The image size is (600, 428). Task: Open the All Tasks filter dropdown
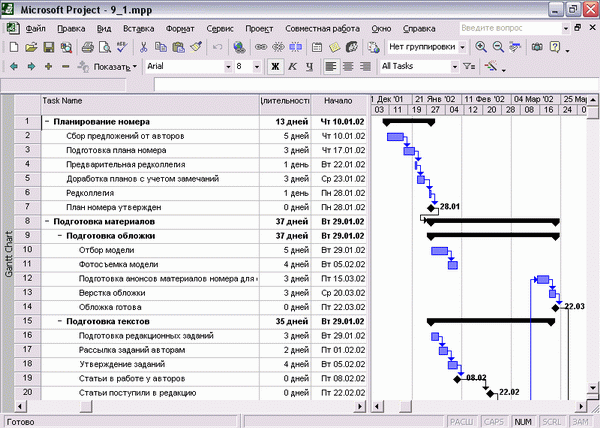(x=454, y=67)
